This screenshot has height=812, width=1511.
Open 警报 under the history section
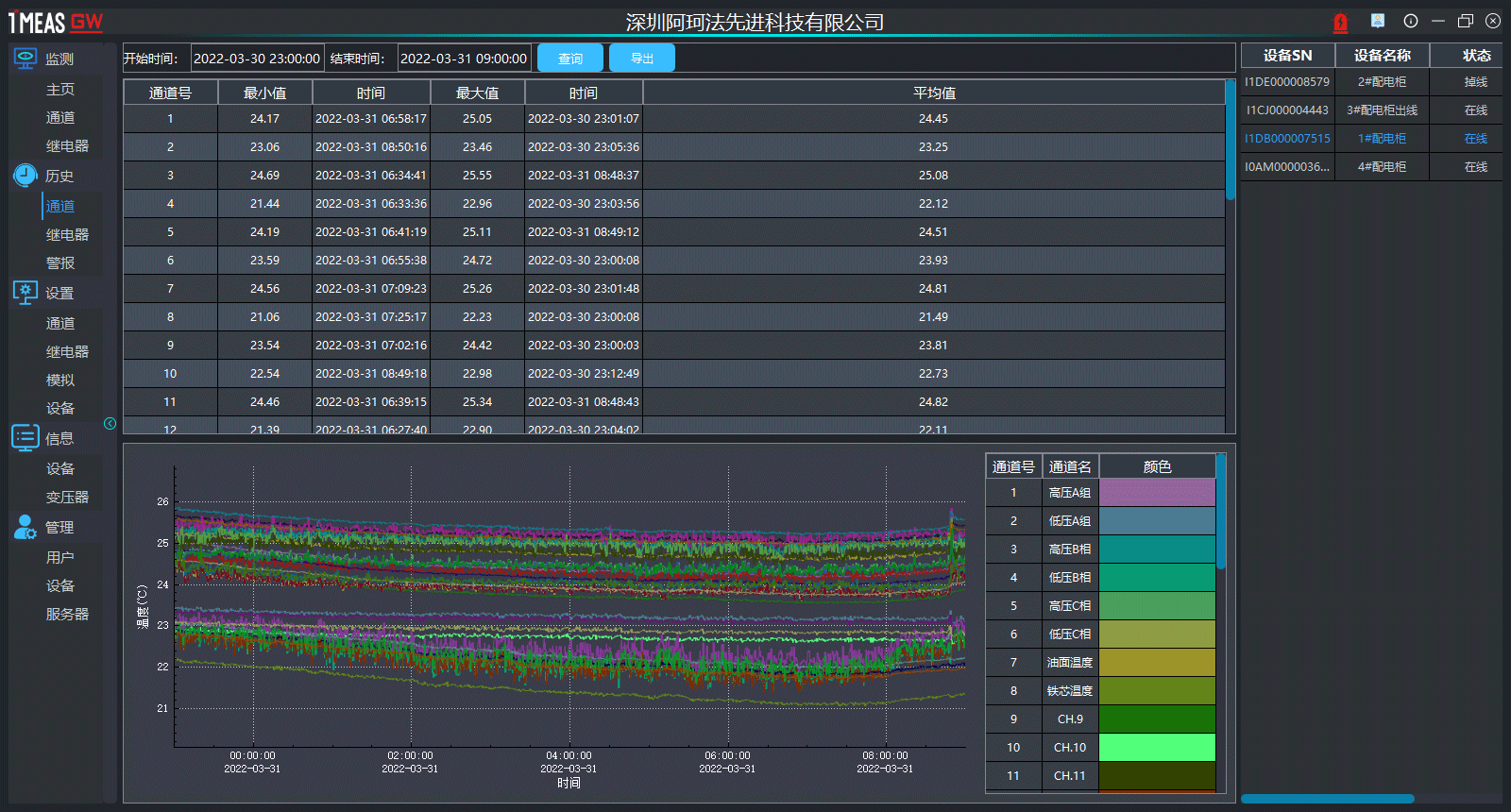coord(60,263)
